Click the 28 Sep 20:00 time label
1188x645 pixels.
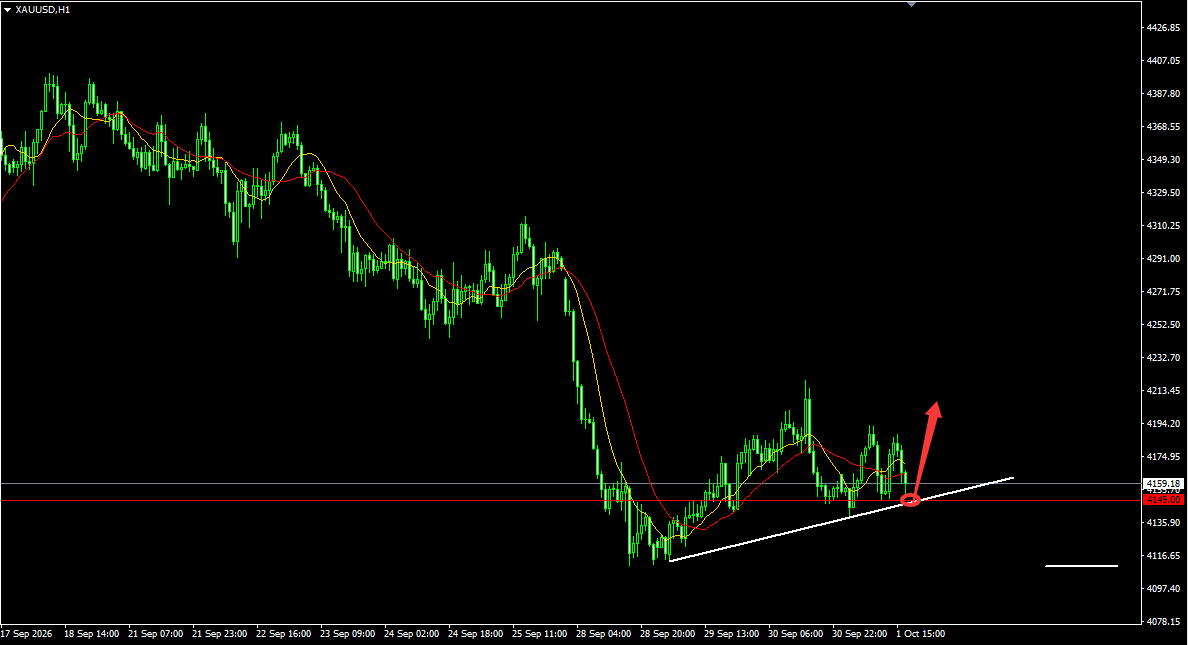(667, 634)
